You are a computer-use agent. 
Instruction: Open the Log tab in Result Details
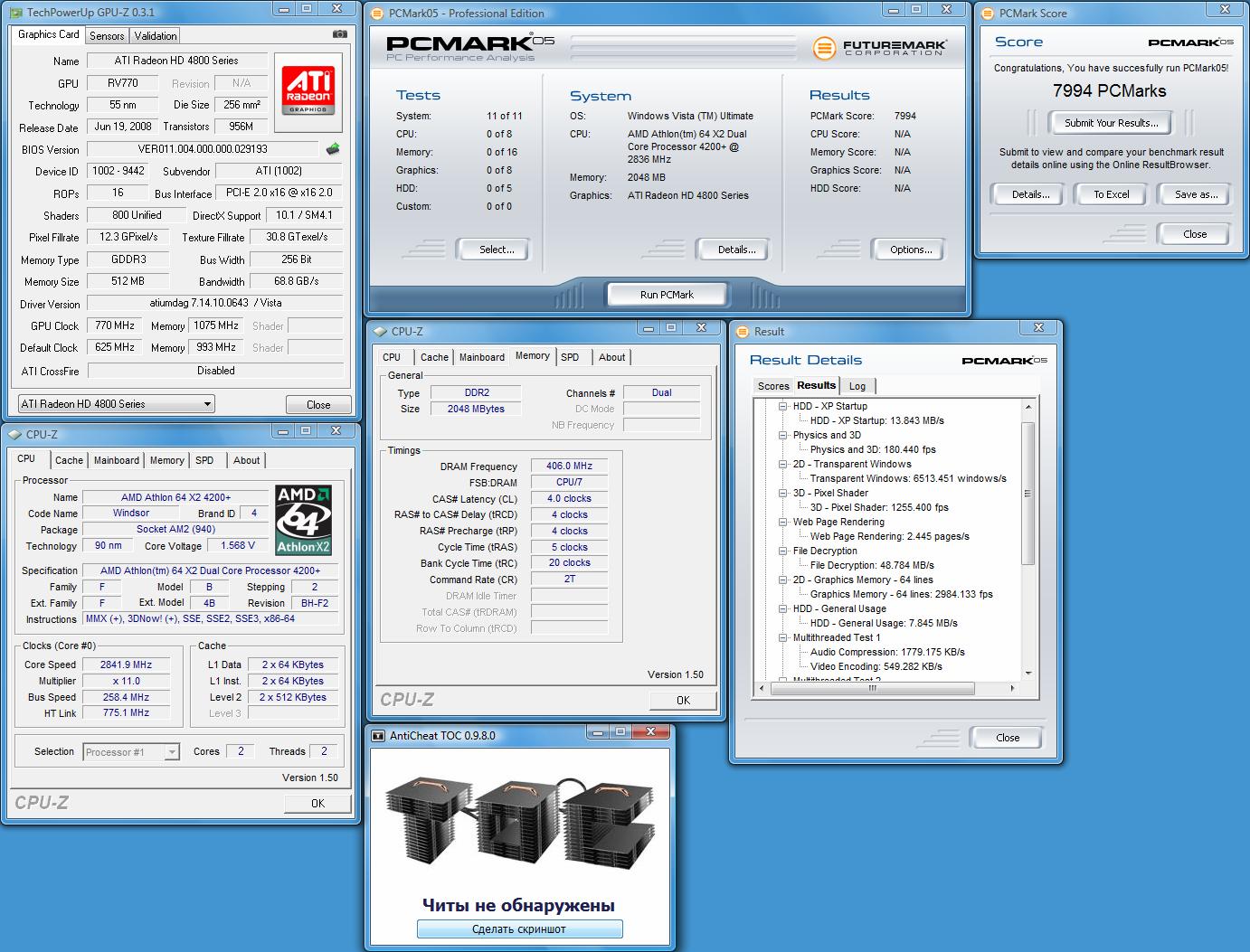click(857, 386)
